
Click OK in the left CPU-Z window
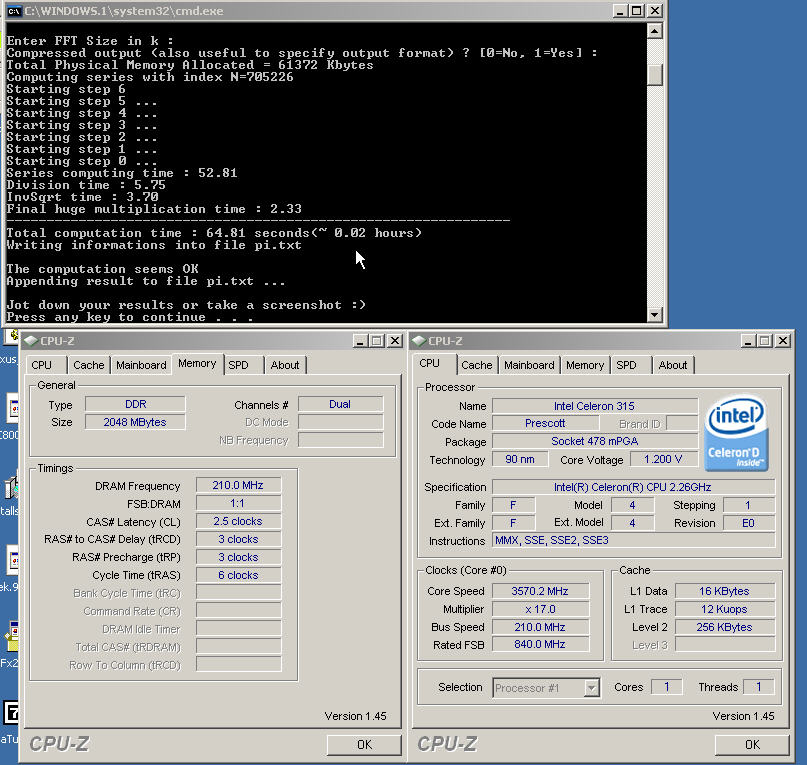(364, 744)
